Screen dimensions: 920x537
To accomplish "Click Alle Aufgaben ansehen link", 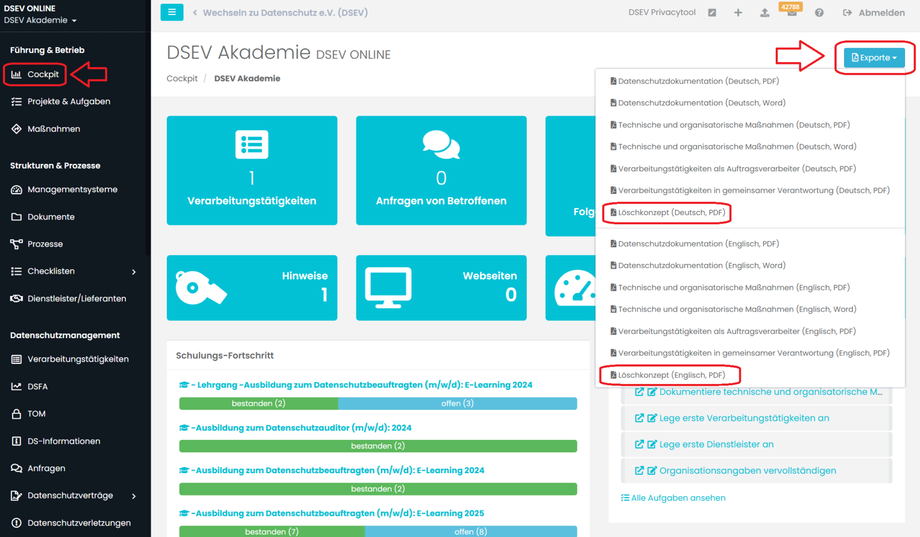I will pos(673,498).
